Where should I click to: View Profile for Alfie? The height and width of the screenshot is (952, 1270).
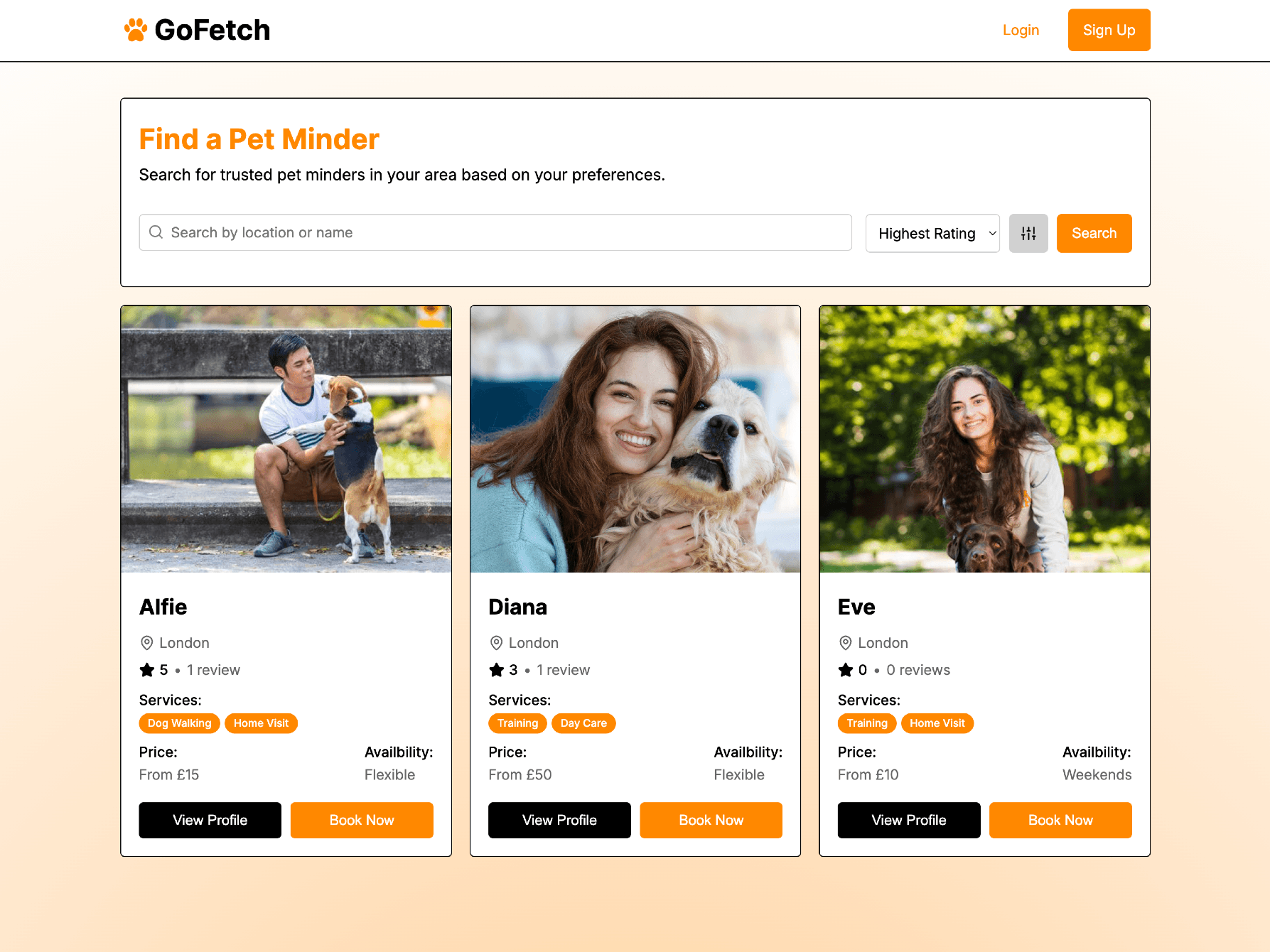coord(210,820)
